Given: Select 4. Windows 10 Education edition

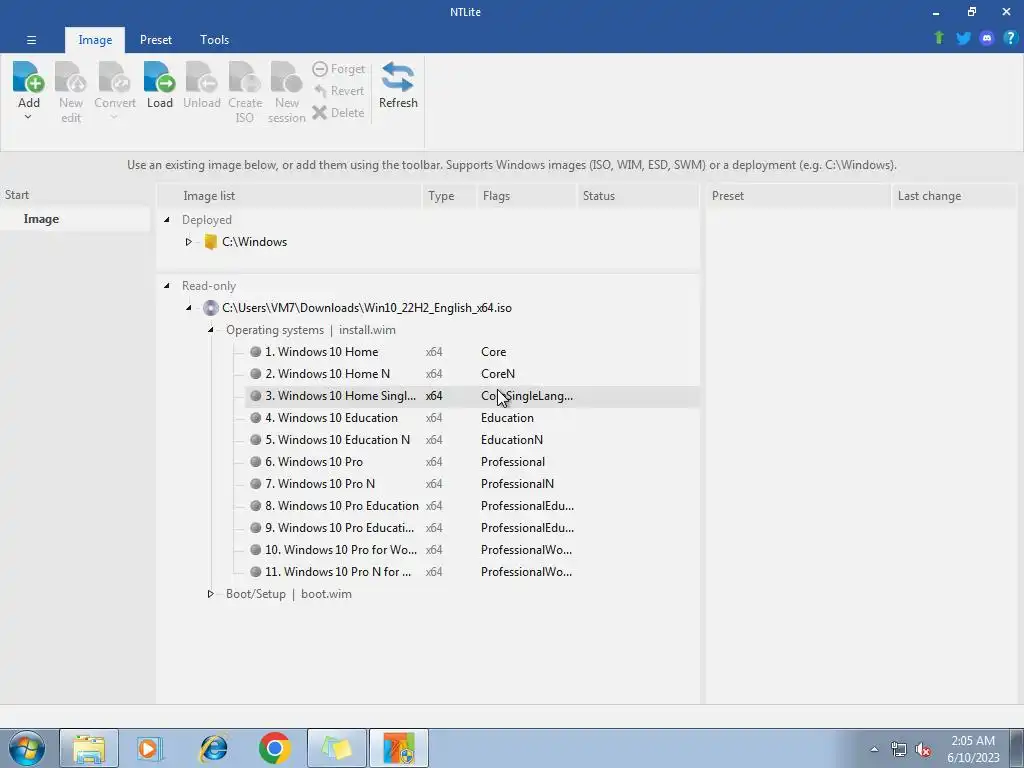Looking at the screenshot, I should coord(472,417).
